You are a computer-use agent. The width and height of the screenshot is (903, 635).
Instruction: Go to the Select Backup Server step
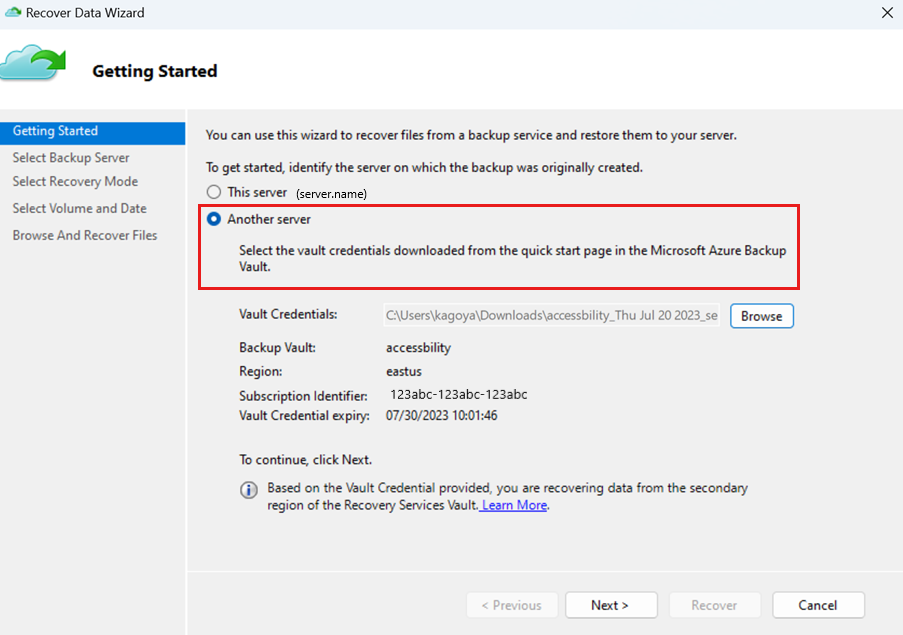pos(71,158)
